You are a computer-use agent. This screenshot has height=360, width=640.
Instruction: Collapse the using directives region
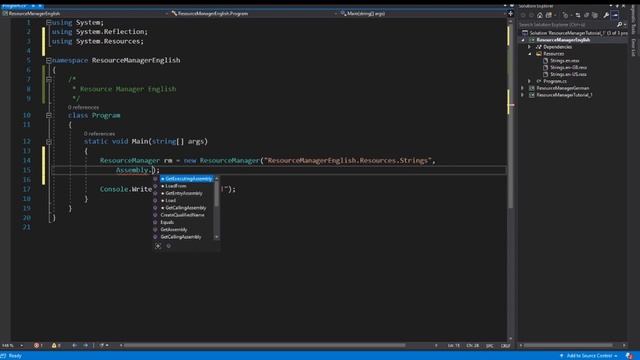pos(49,22)
